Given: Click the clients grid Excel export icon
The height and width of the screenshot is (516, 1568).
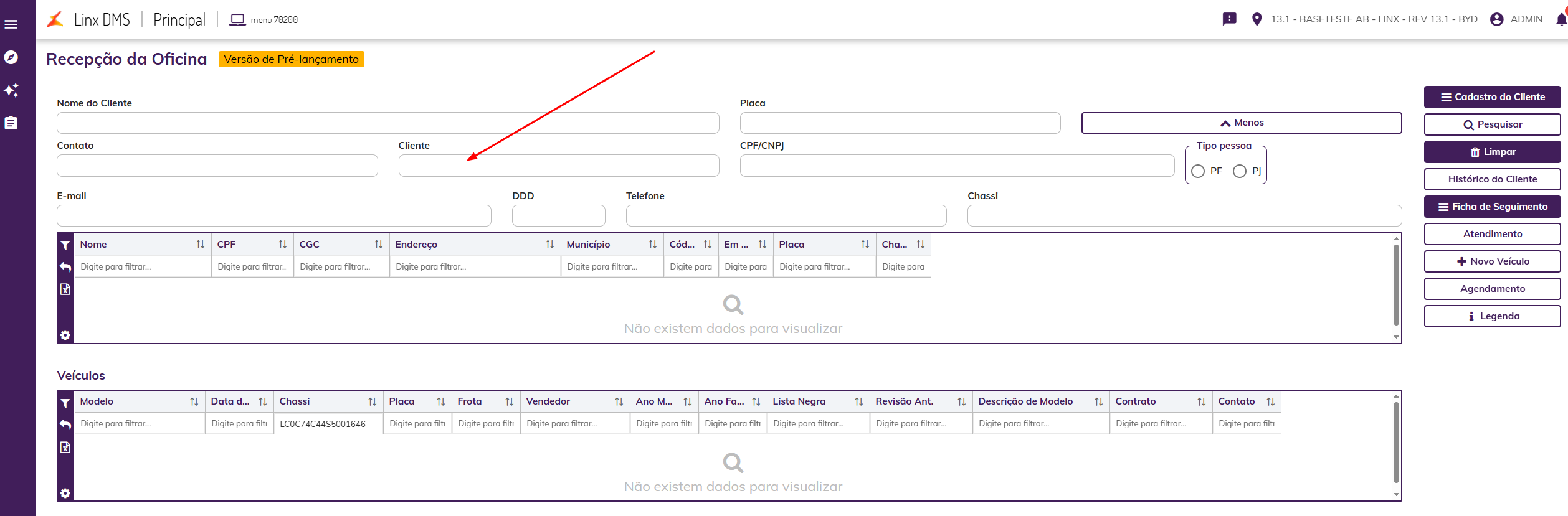Looking at the screenshot, I should coord(65,289).
